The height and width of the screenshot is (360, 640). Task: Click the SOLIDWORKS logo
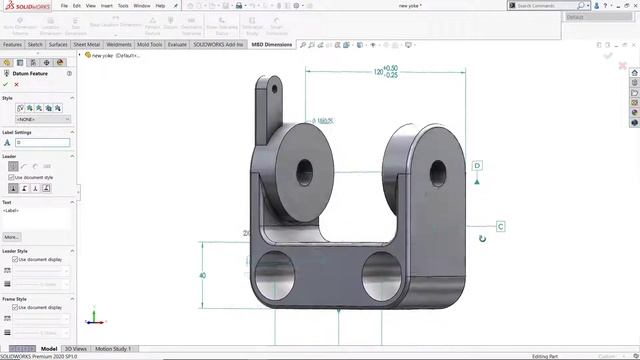coord(28,6)
